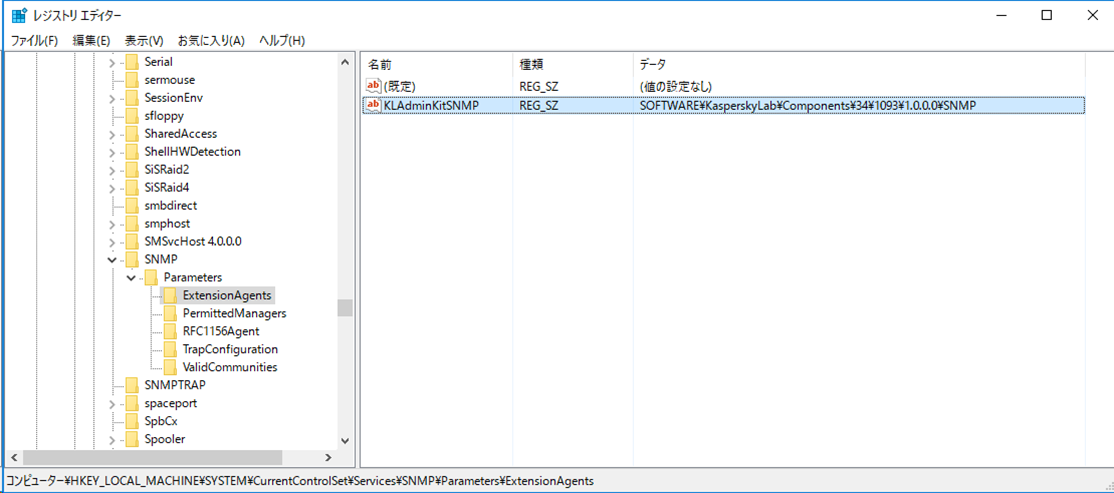Select the KLAdminKitSNMP value name
The height and width of the screenshot is (493, 1114).
tap(431, 105)
